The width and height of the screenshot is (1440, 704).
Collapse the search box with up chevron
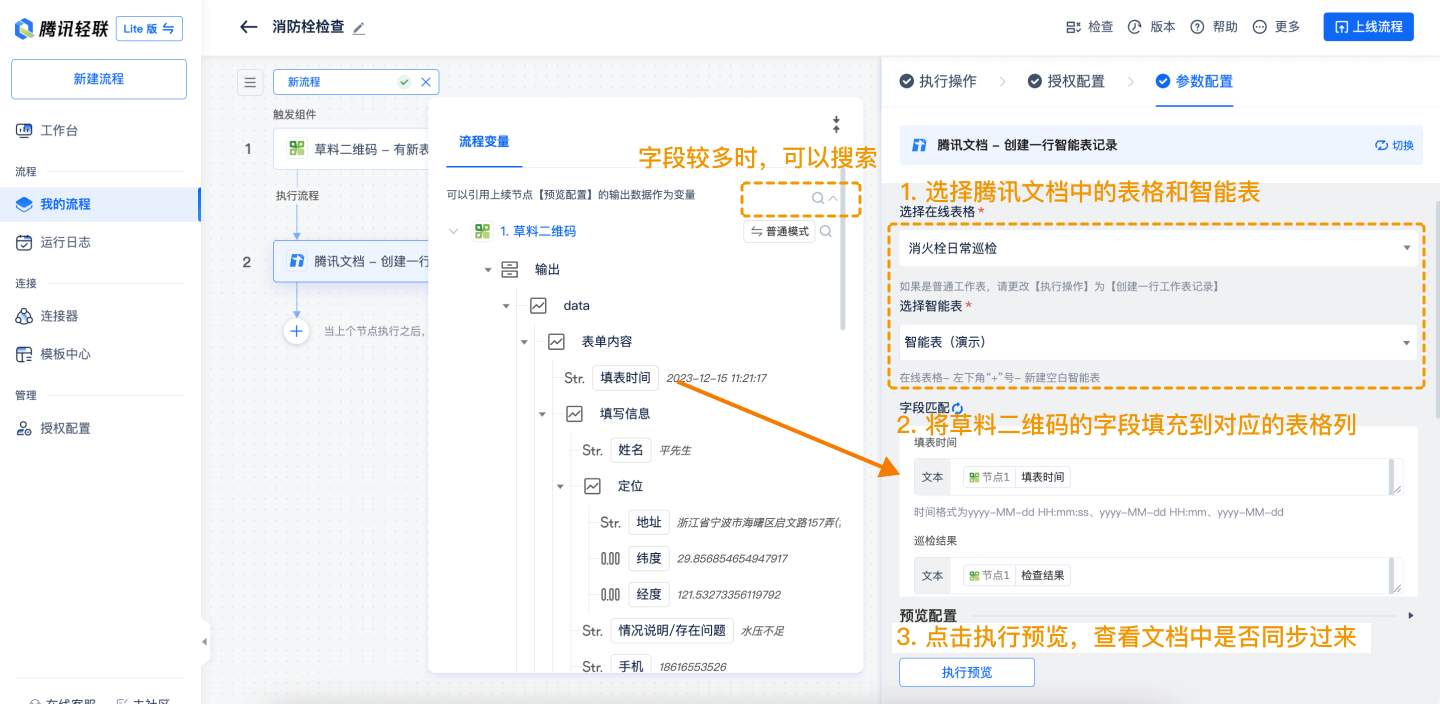point(832,198)
